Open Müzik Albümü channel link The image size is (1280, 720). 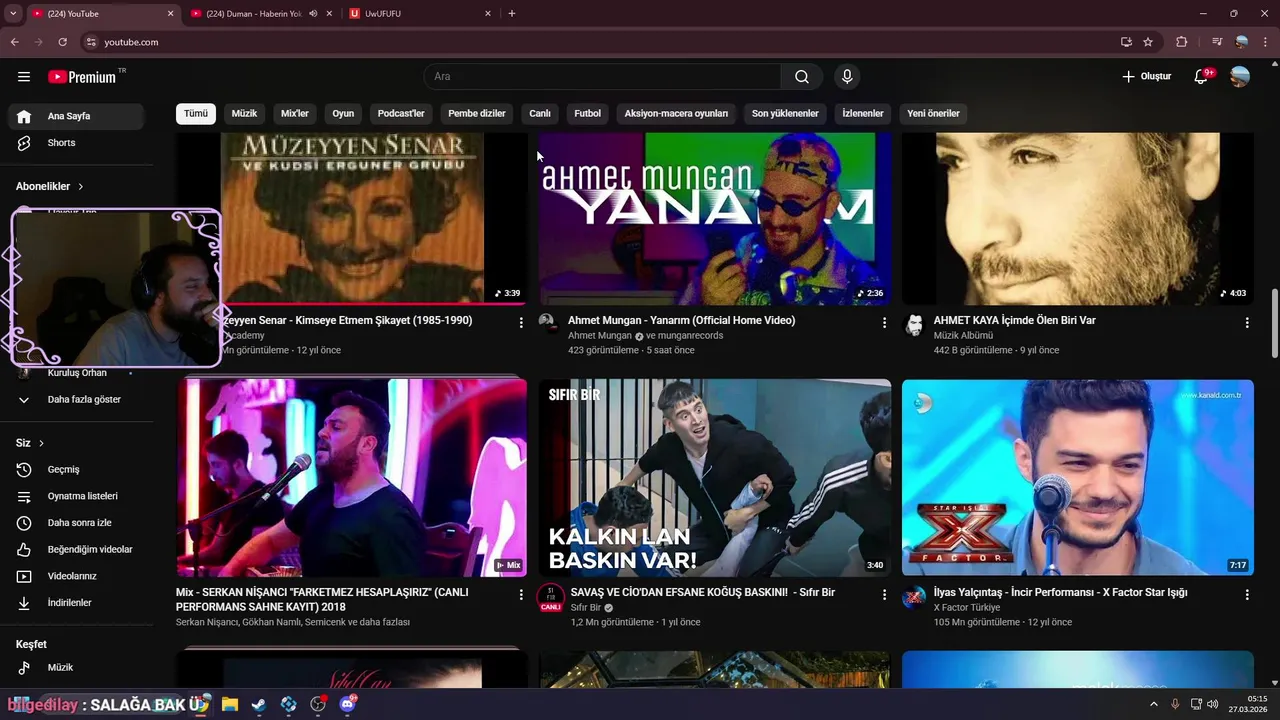click(x=963, y=336)
